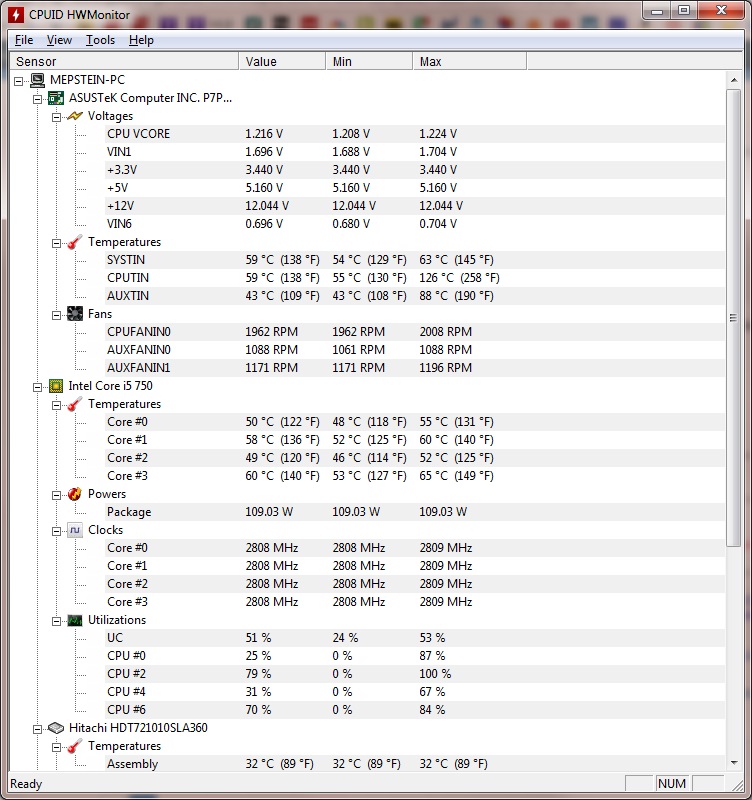
Task: Click the Ready status bar text
Action: click(26, 784)
